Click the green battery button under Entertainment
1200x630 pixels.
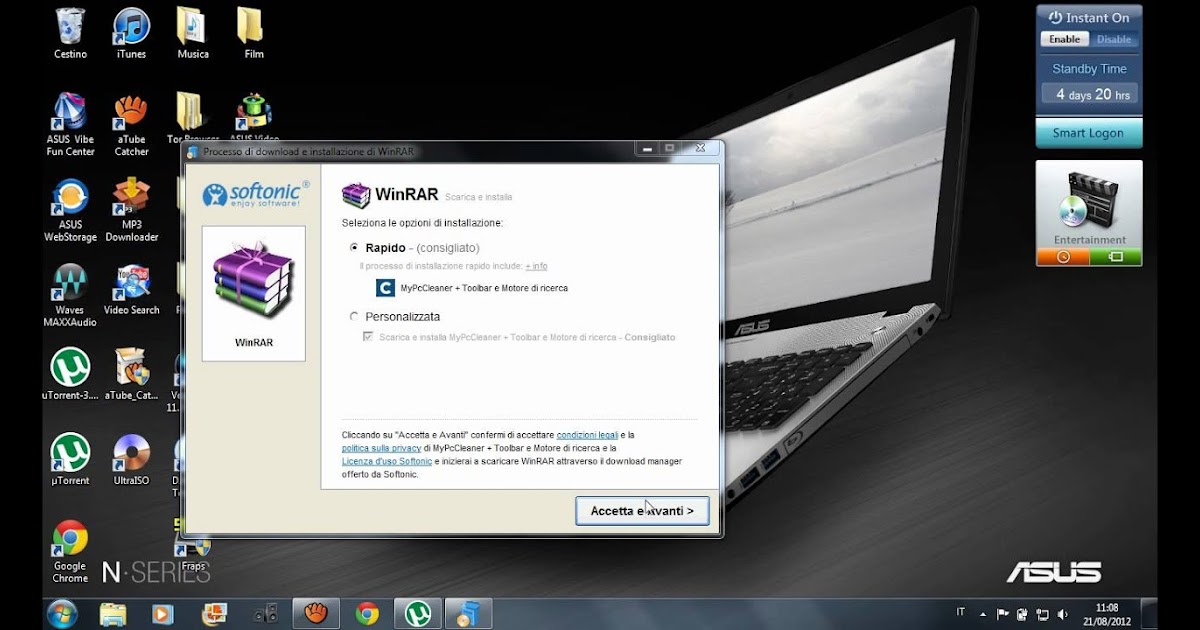(x=1115, y=256)
